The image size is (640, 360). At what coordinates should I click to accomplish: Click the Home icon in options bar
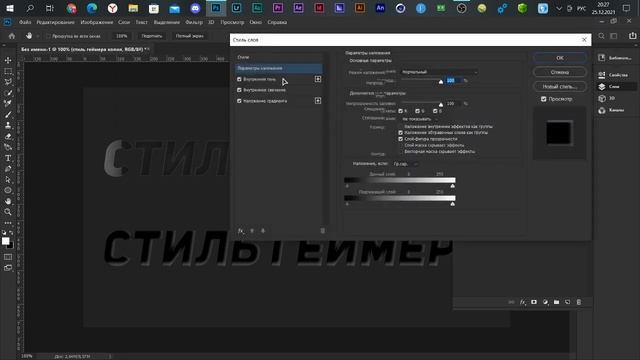coord(12,36)
